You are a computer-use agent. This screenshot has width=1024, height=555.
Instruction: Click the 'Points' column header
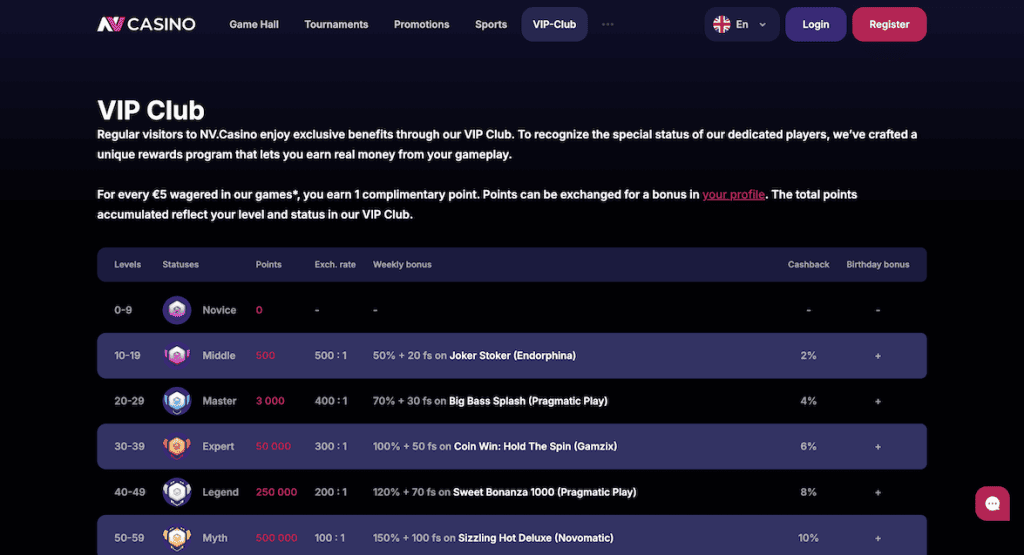tap(268, 264)
